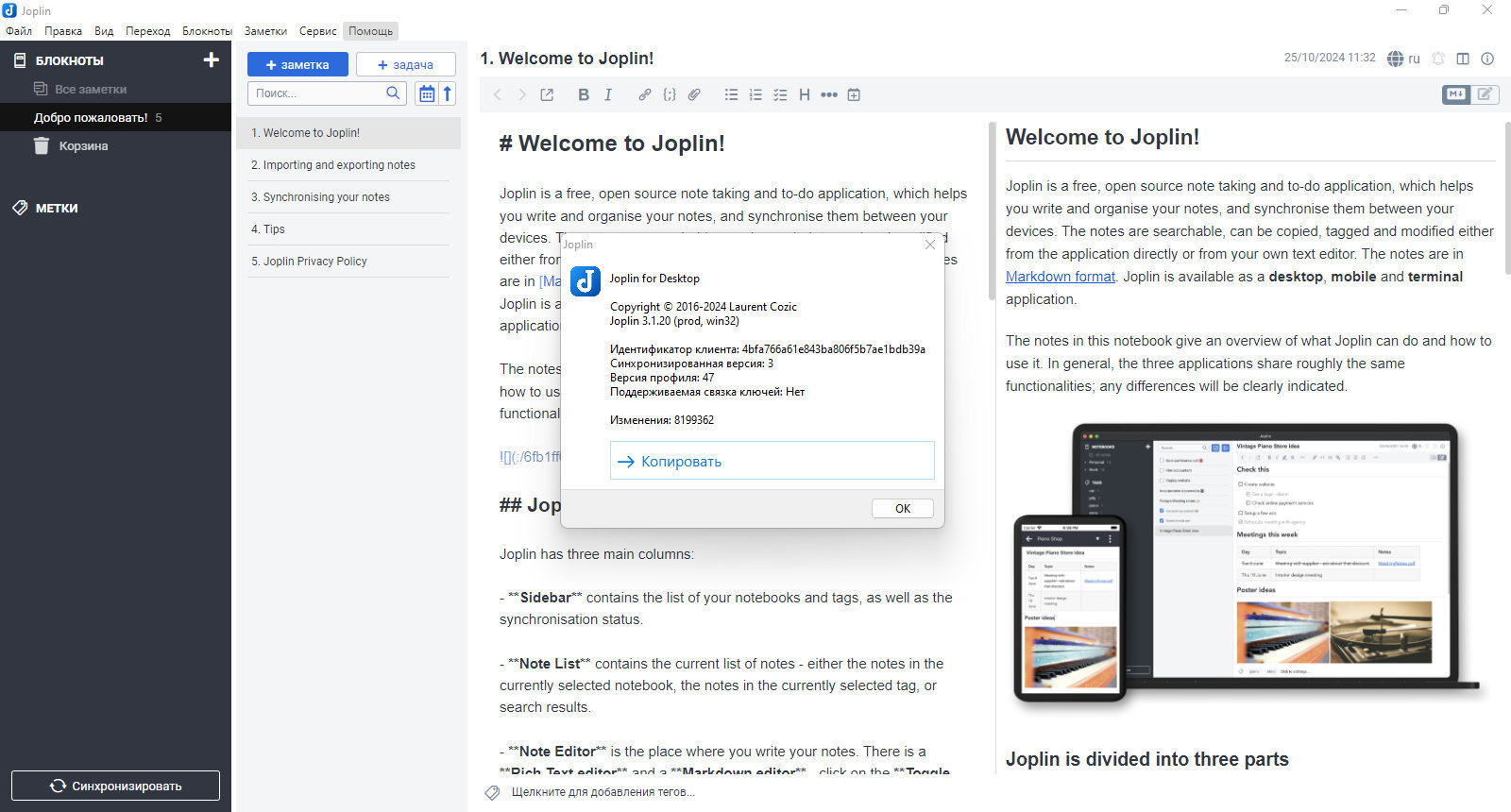
Task: Open the Сервис menu
Action: [317, 31]
